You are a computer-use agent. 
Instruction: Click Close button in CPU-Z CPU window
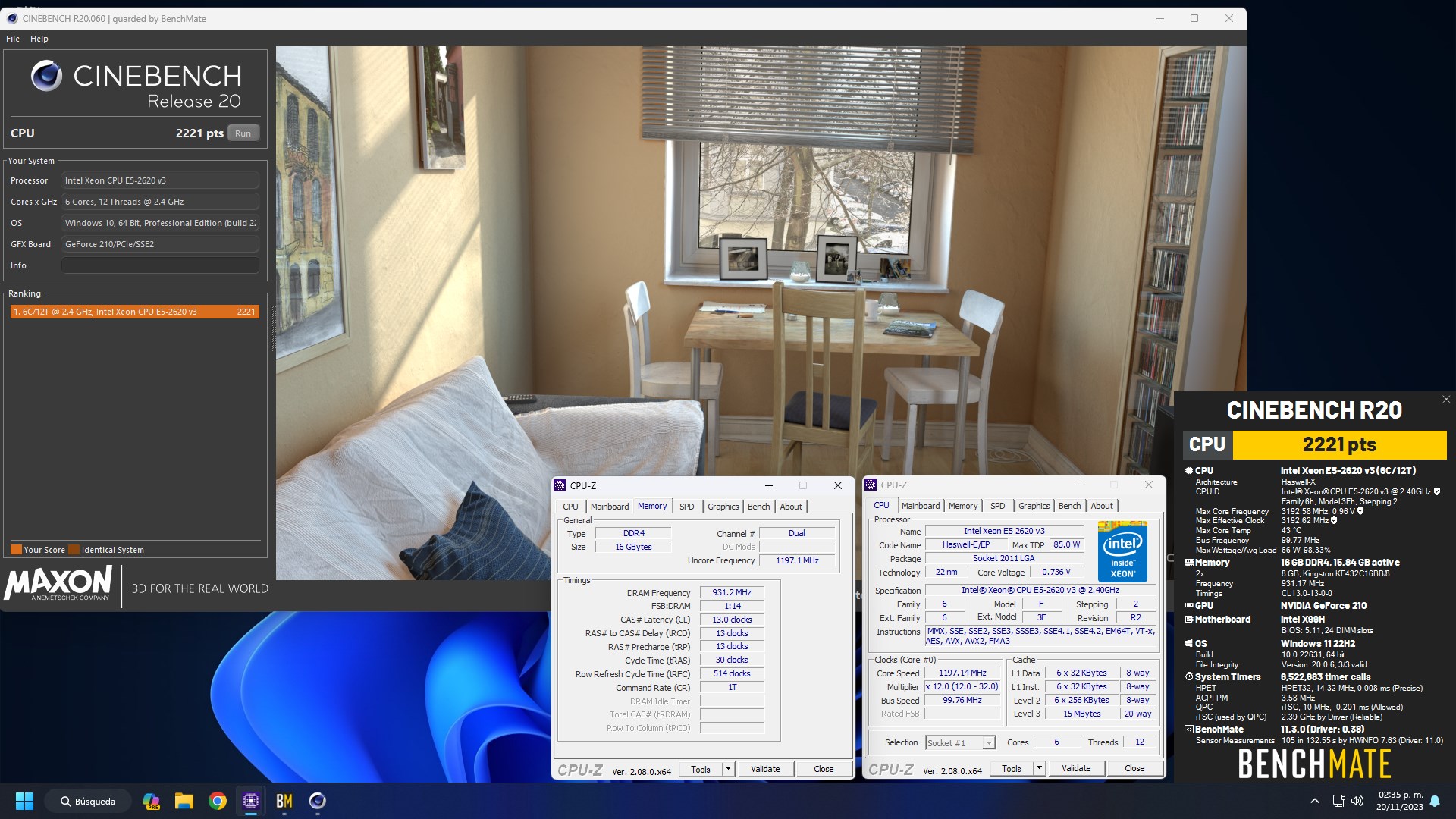coord(1134,768)
